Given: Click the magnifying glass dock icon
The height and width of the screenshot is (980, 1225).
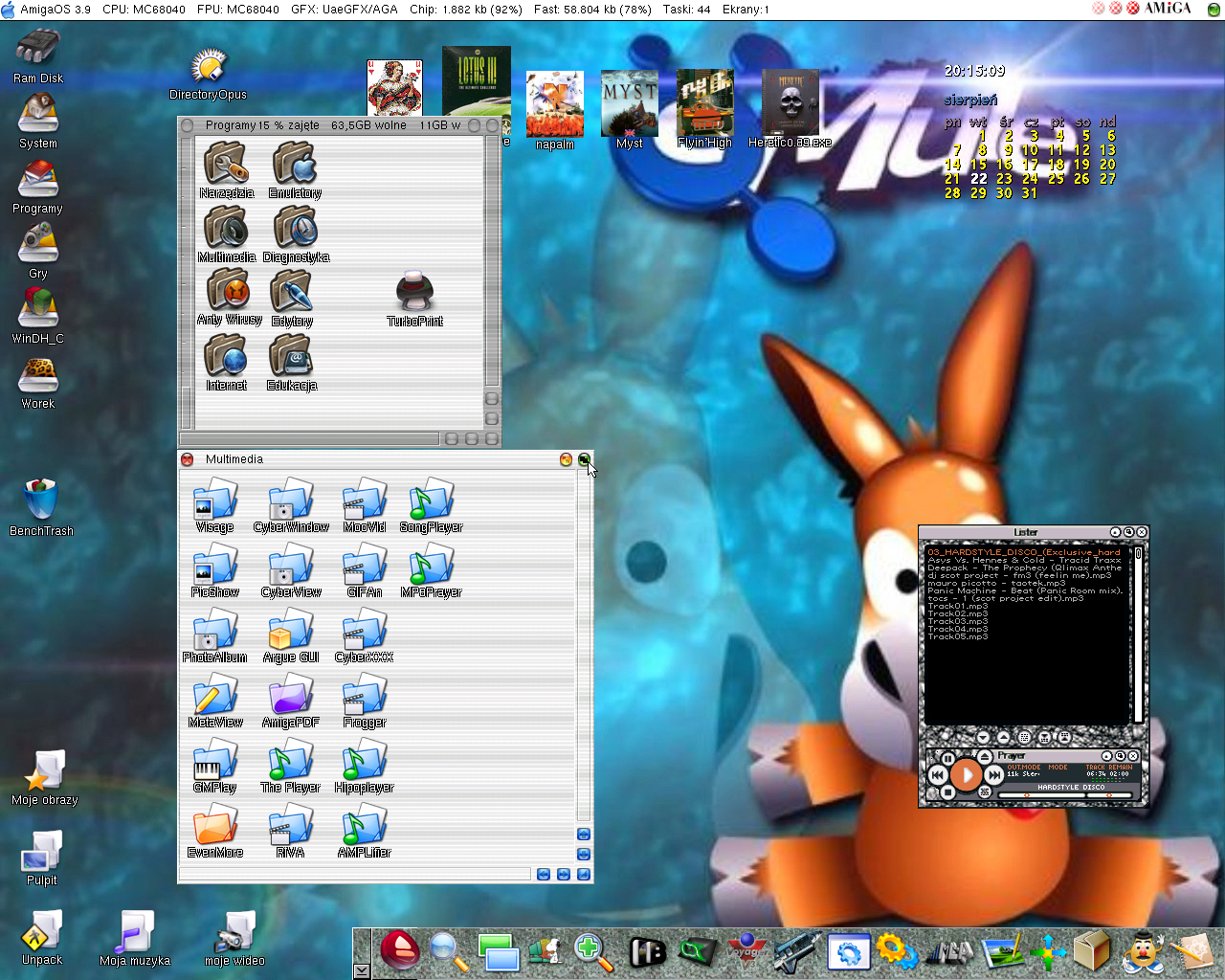Looking at the screenshot, I should (448, 952).
